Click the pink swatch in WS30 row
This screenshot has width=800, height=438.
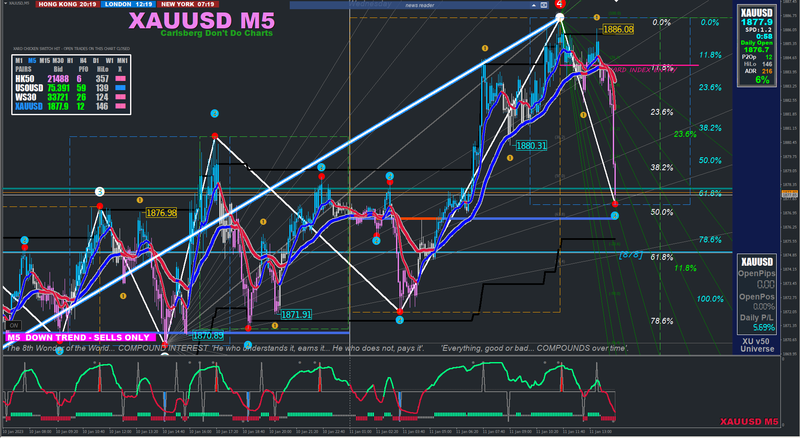click(120, 97)
